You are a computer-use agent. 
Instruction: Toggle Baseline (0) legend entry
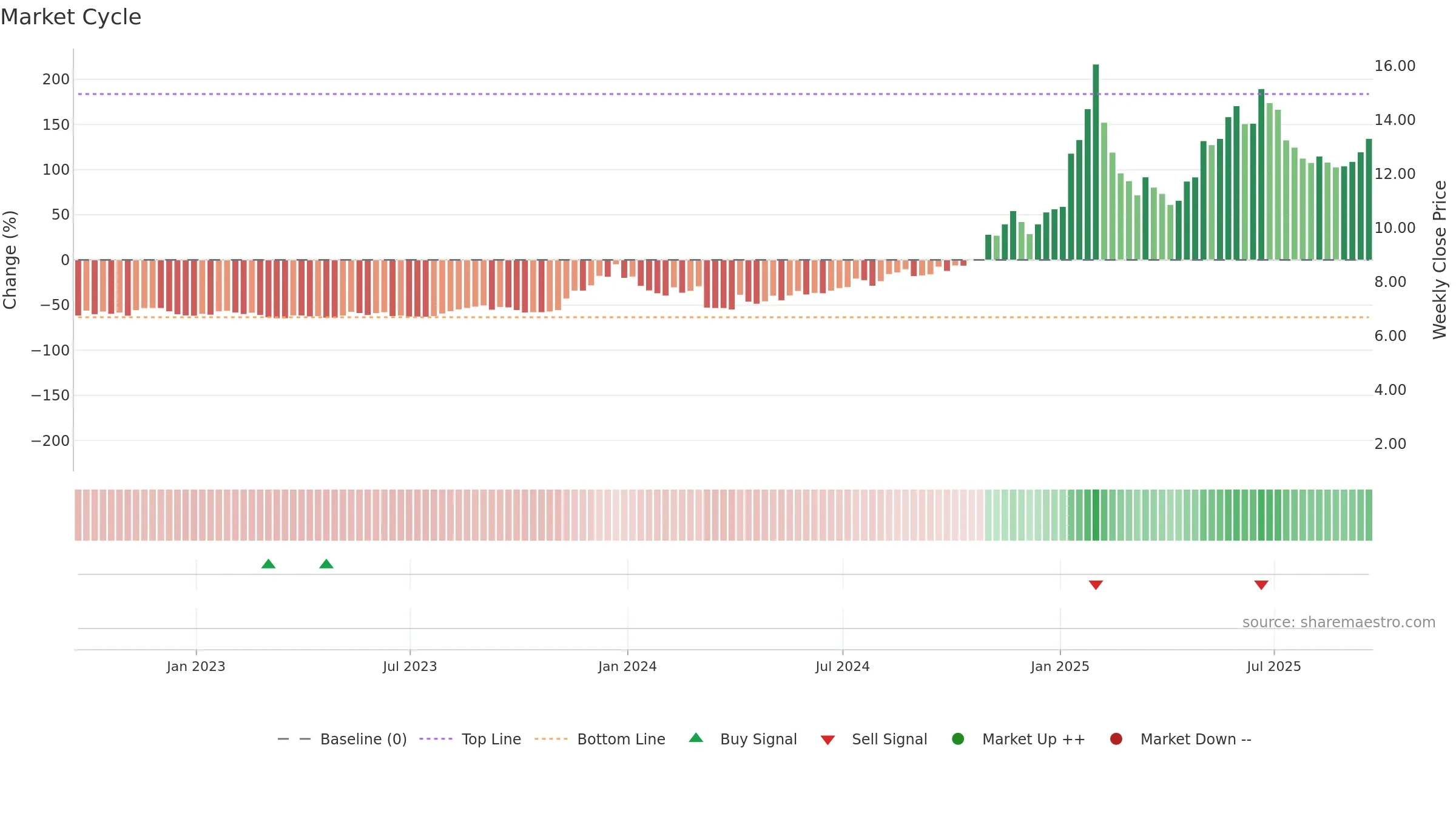coord(342,739)
